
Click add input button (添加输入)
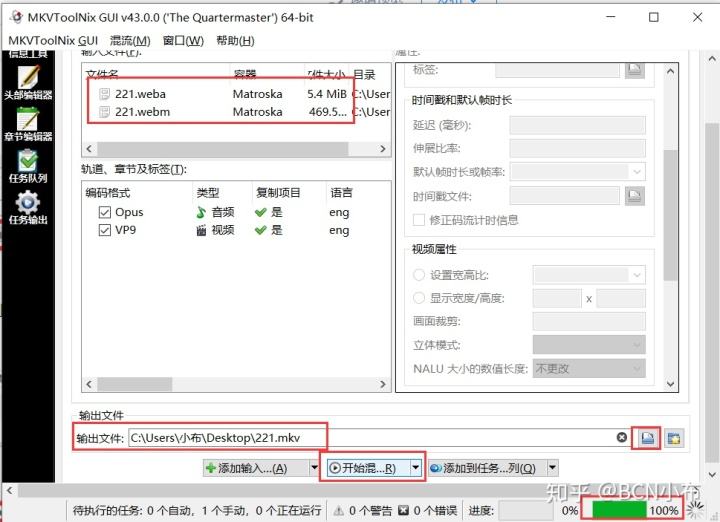[x=256, y=468]
